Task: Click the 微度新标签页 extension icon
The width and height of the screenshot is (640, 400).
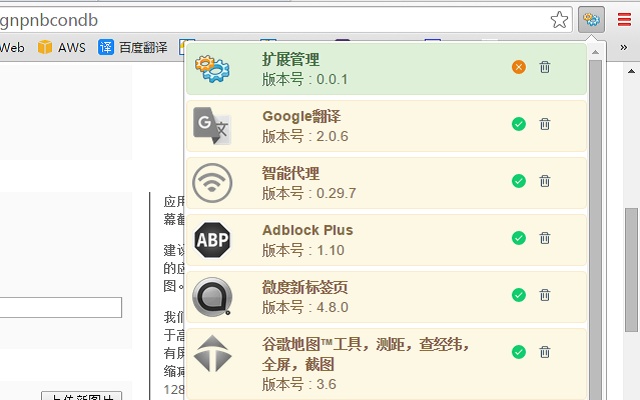Action: click(x=212, y=297)
